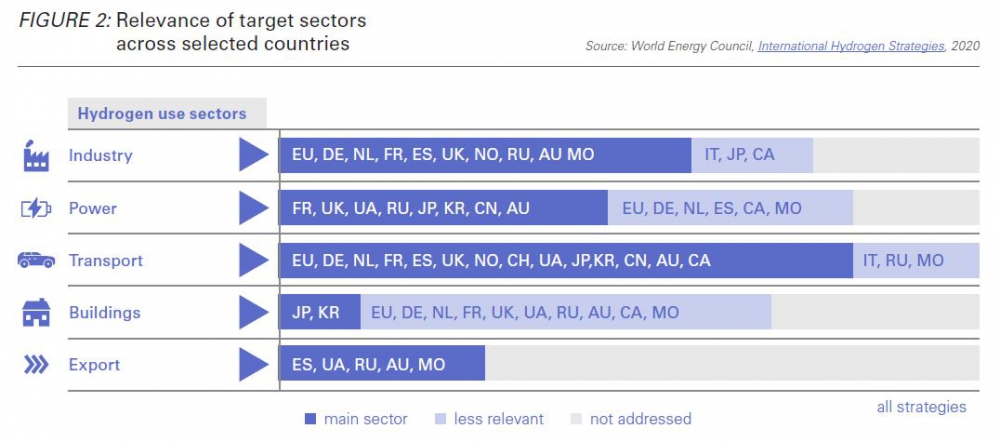Click the not addressed legend swatch
Image resolution: width=1000 pixels, height=442 pixels.
point(576,419)
